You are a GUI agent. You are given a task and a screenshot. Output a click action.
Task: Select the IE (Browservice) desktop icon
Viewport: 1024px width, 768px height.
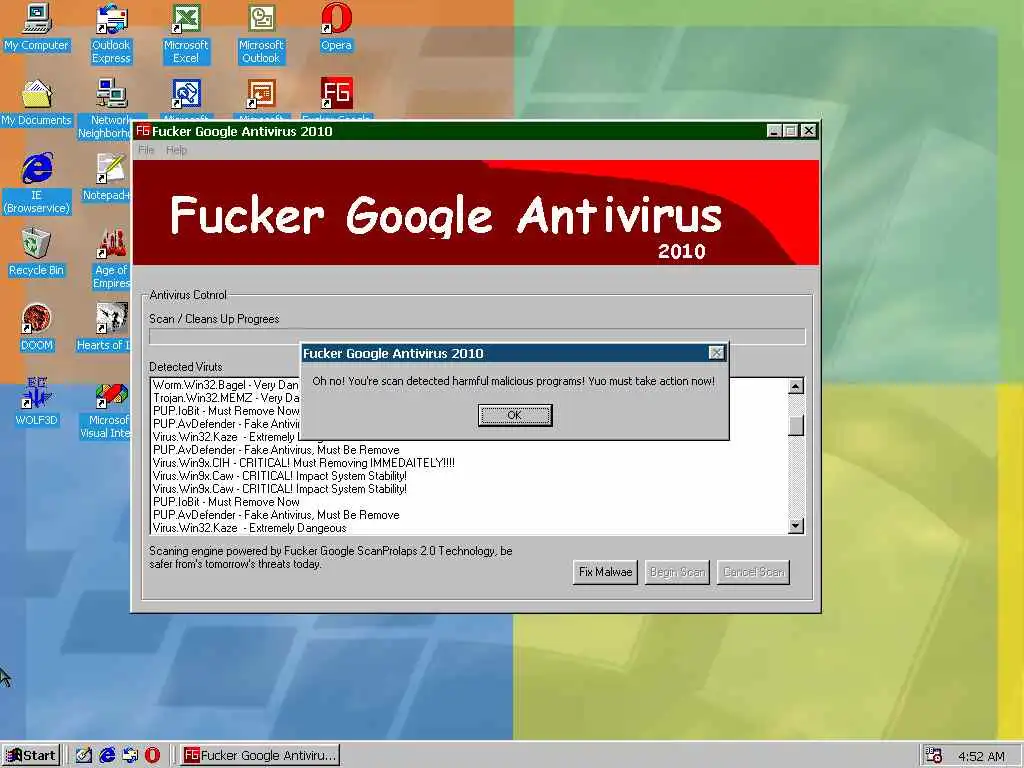37,184
